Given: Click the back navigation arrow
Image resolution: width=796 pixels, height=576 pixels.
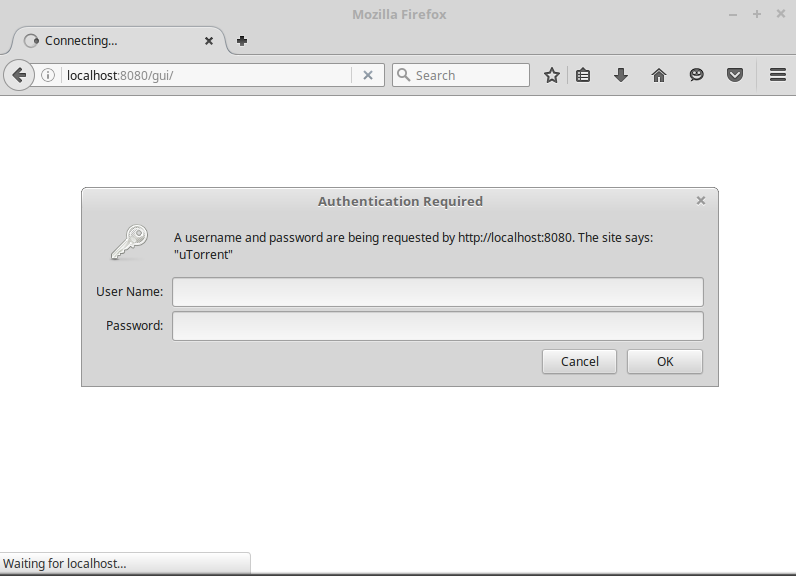Looking at the screenshot, I should tap(19, 75).
